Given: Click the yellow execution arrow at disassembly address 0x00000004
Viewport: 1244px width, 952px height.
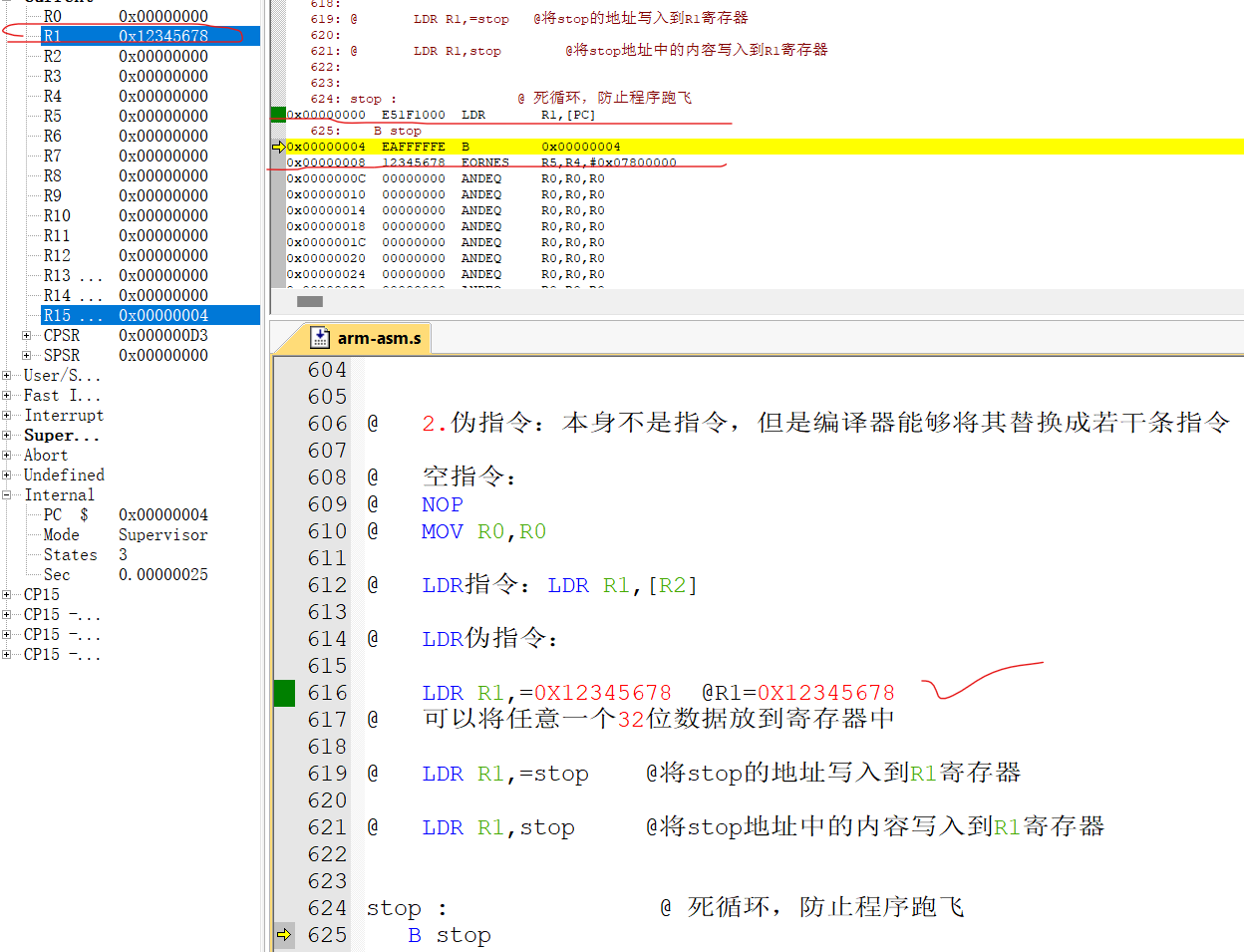Looking at the screenshot, I should point(278,147).
